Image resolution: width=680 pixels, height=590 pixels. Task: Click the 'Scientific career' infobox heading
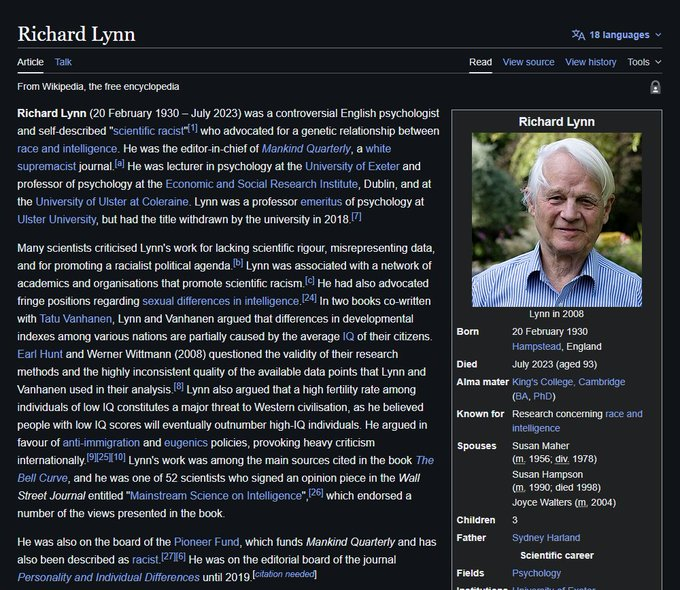click(x=557, y=556)
